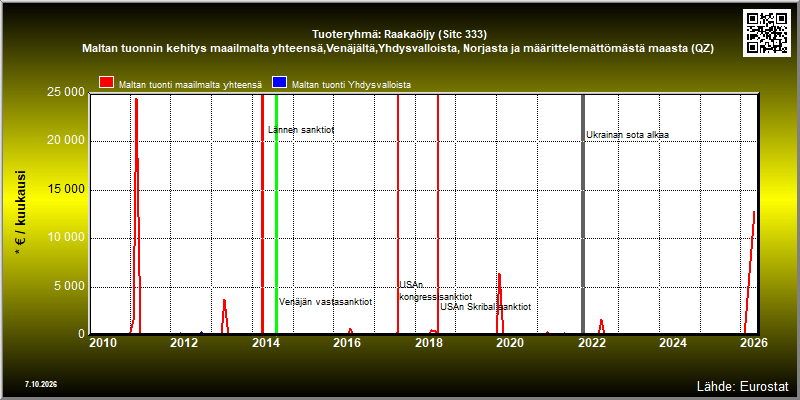Click the 5 000 y-axis value

pos(68,286)
